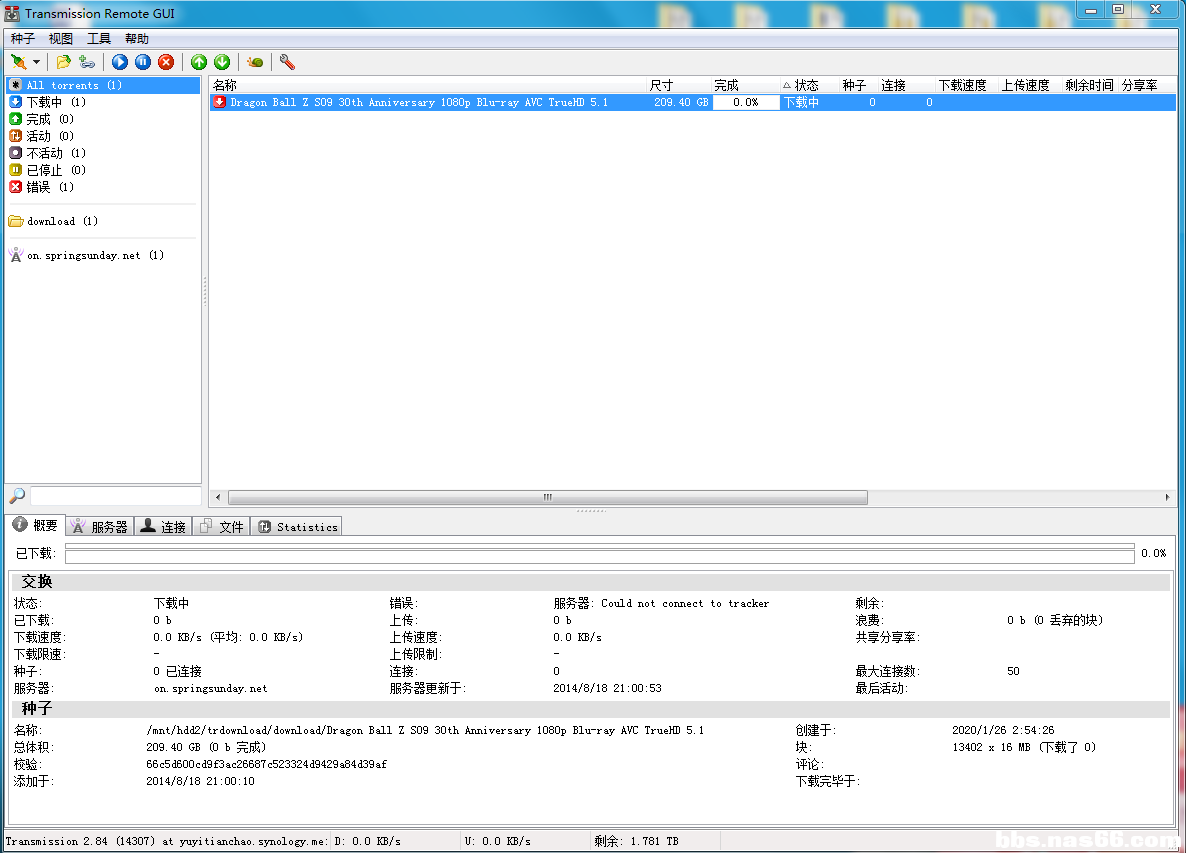Open settings using the wrench icon

(x=287, y=61)
